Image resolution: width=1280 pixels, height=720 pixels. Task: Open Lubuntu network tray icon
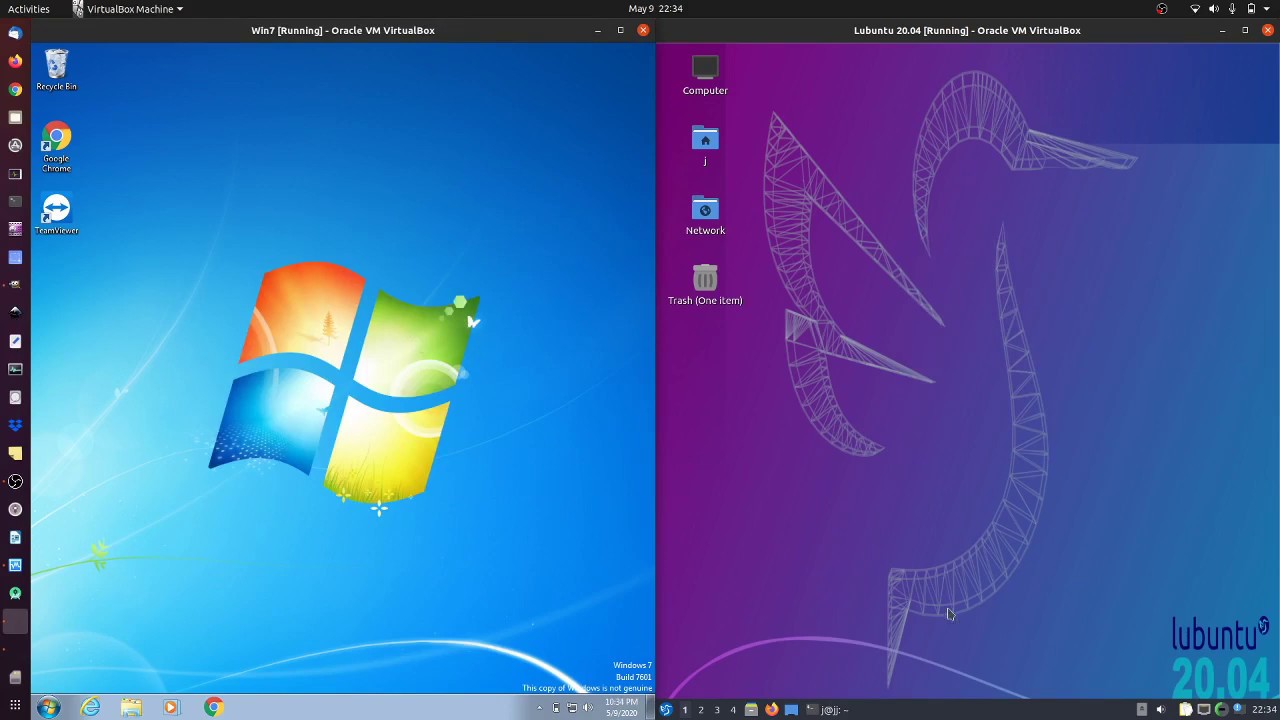click(1204, 709)
